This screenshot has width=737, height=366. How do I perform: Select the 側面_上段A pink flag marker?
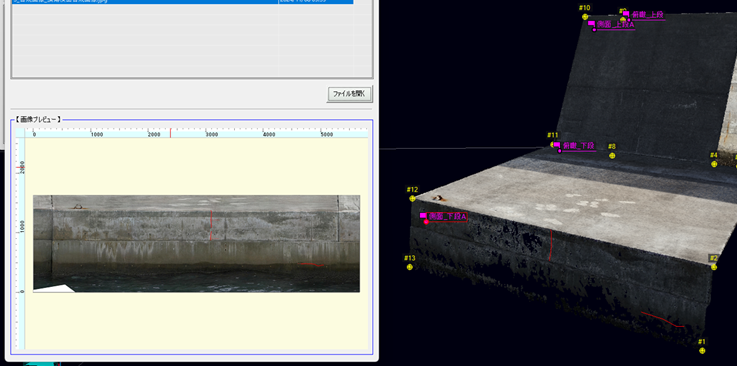click(x=591, y=23)
